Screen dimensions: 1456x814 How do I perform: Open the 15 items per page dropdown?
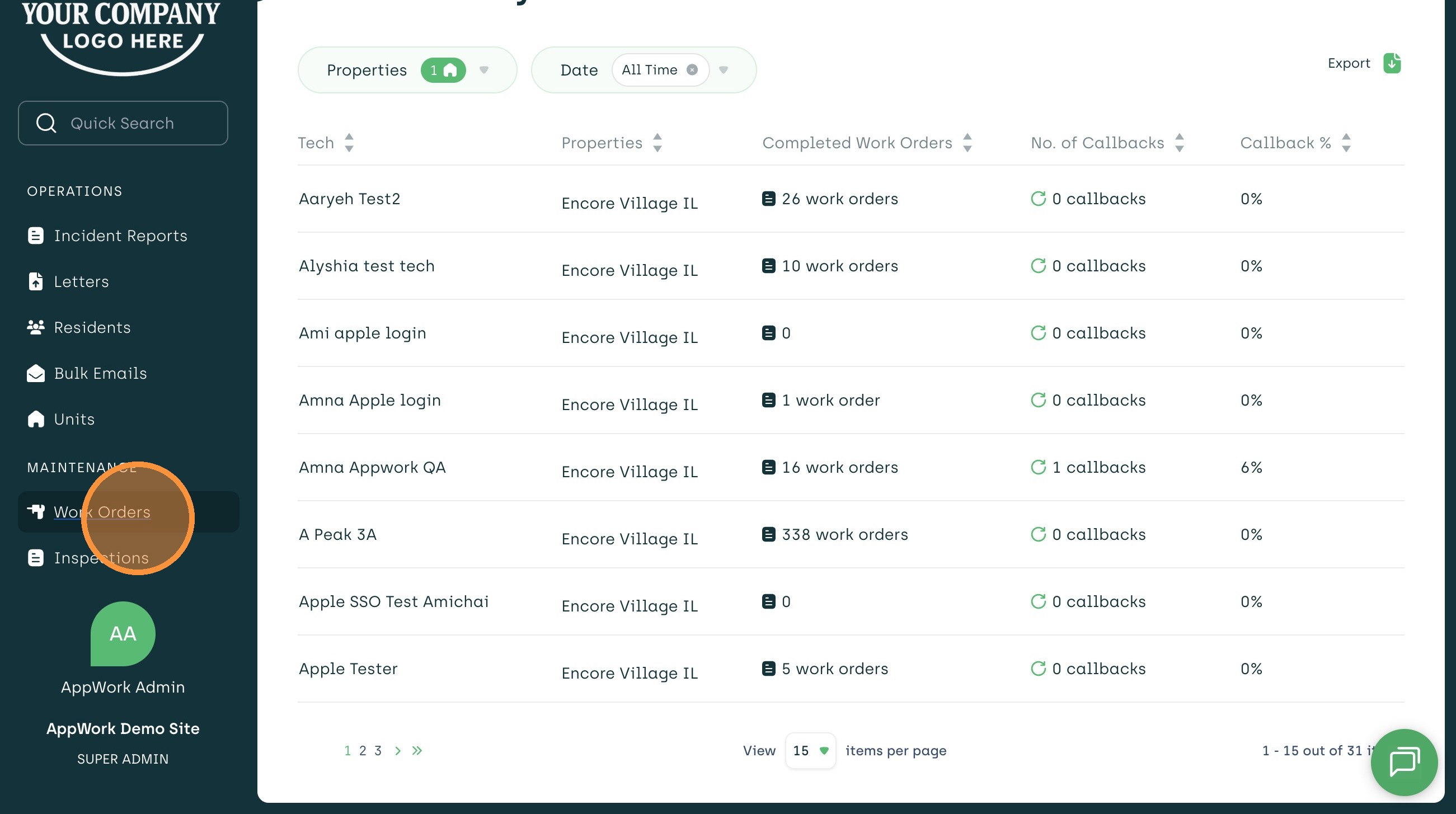coord(810,751)
